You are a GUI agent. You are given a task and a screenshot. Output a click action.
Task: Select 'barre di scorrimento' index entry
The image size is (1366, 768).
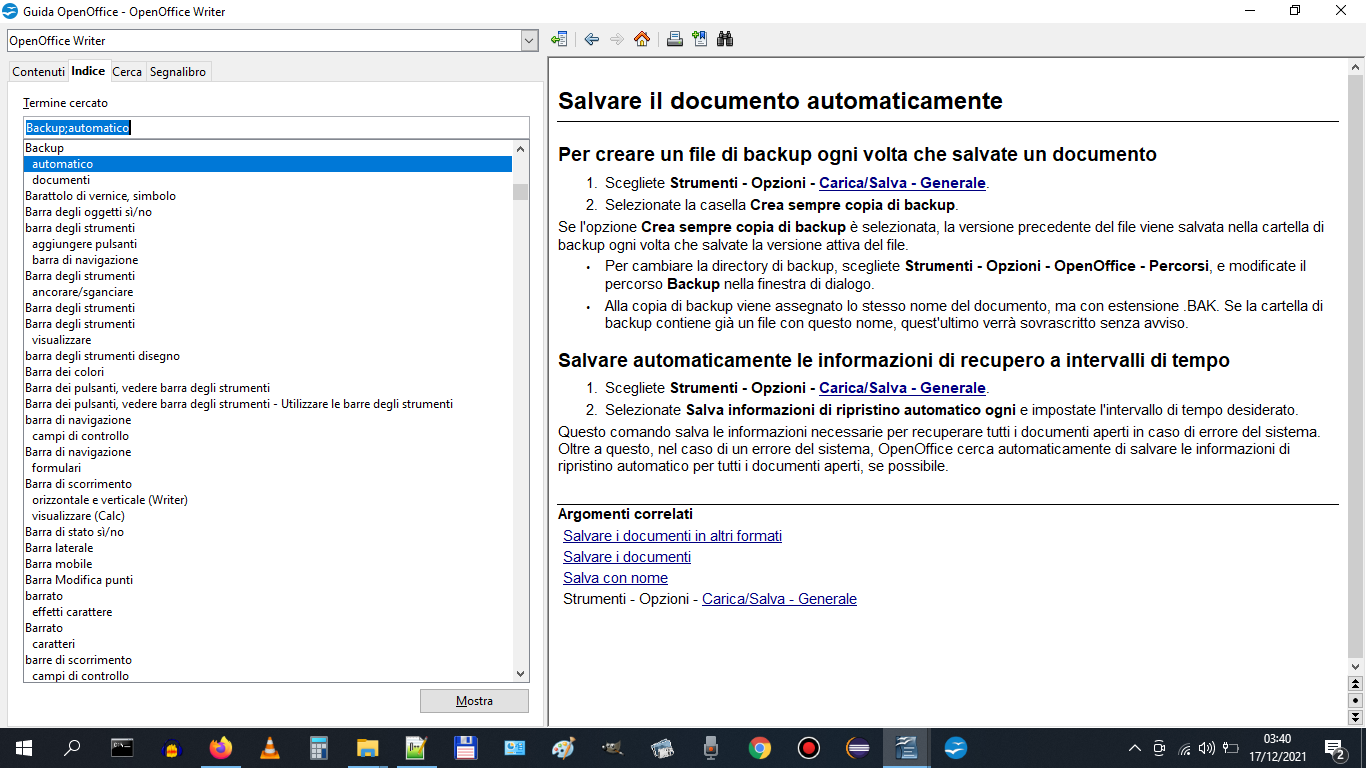[x=268, y=660]
